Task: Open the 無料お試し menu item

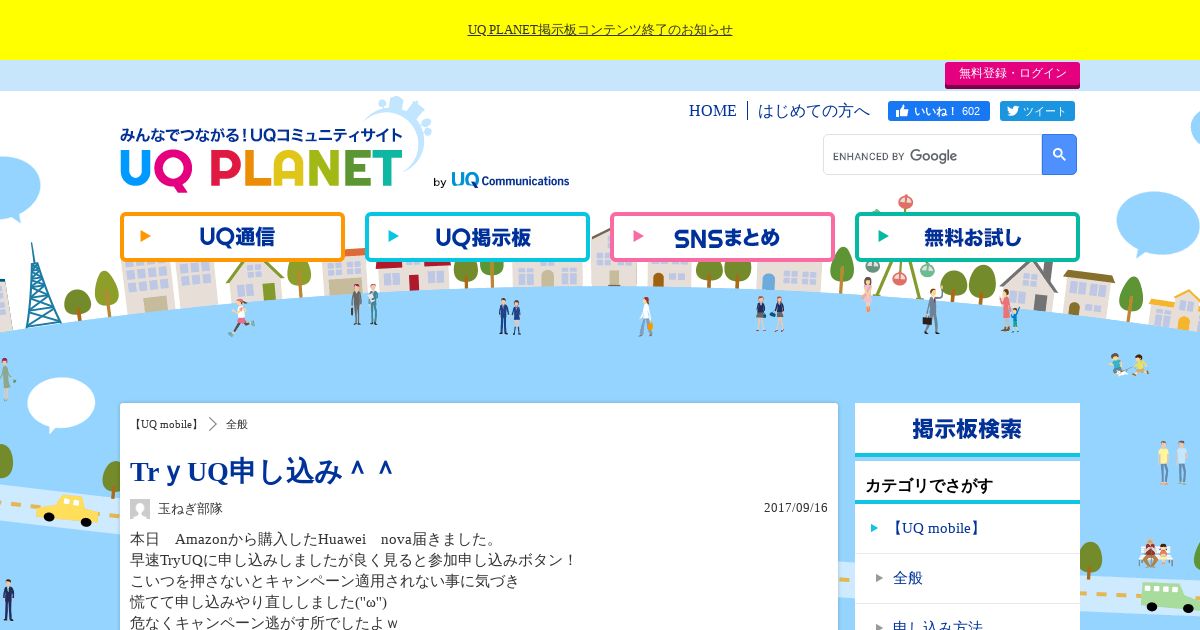Action: tap(967, 237)
